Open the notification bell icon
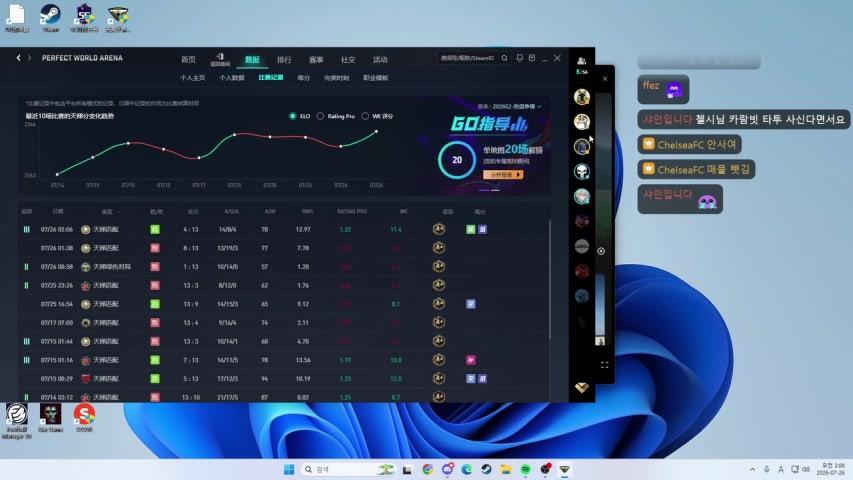853x480 pixels. click(x=520, y=58)
